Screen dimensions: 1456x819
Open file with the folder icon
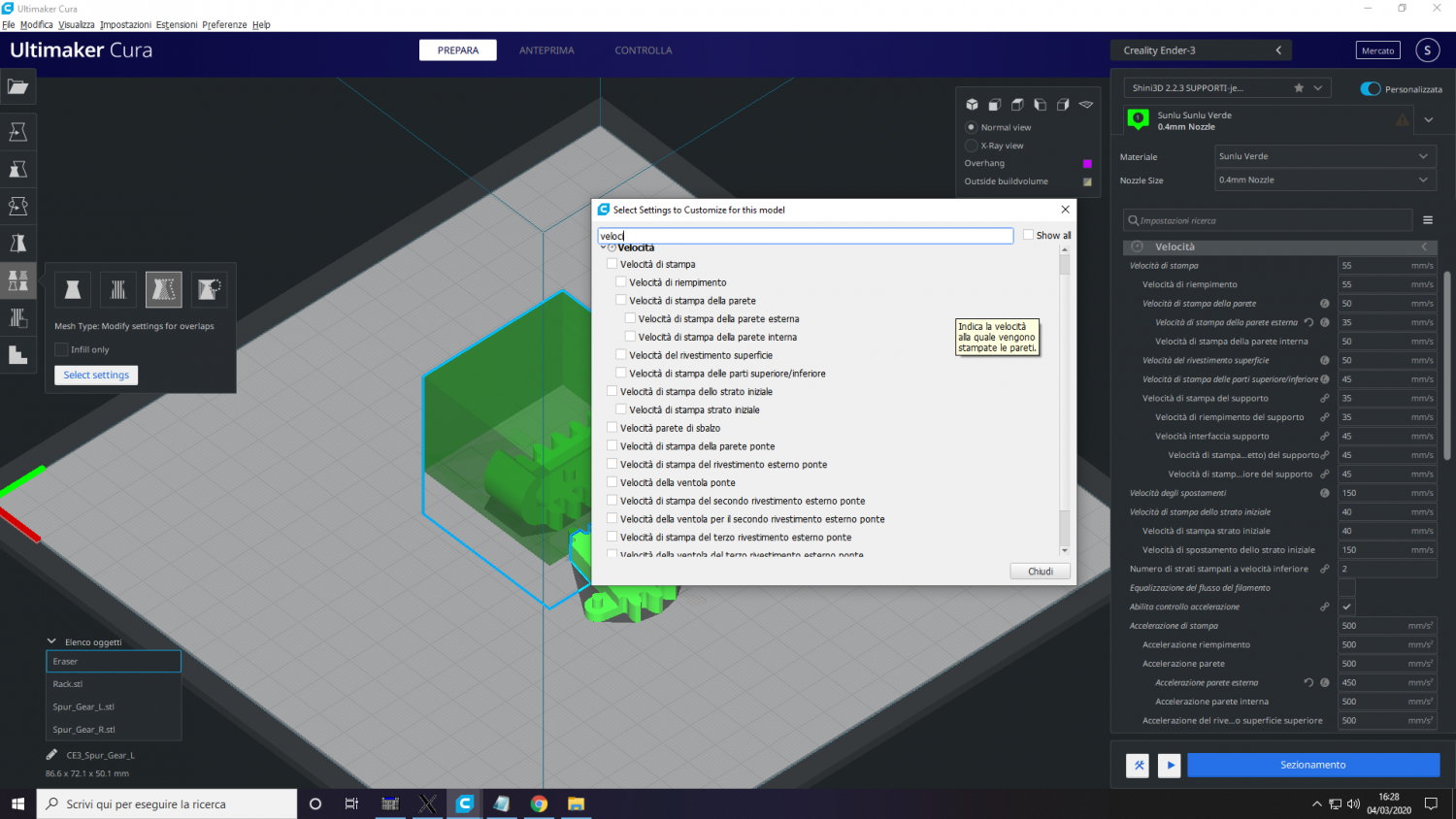click(x=17, y=87)
